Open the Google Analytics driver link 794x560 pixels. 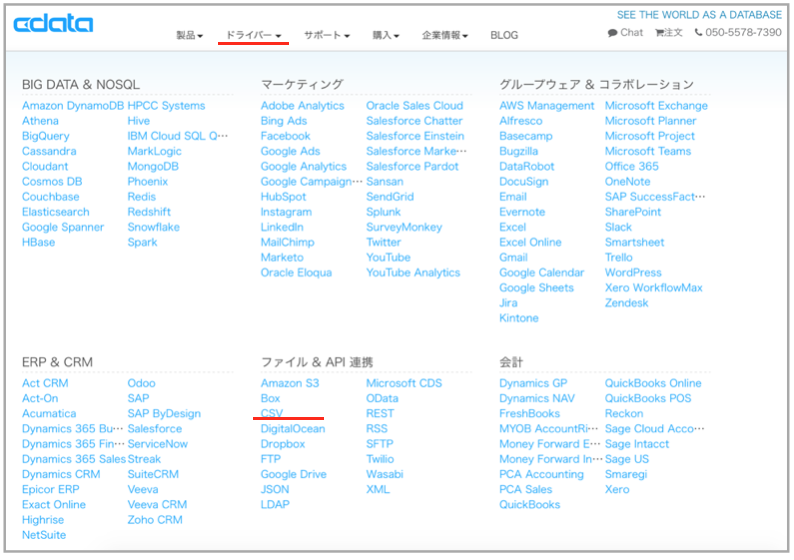(303, 166)
